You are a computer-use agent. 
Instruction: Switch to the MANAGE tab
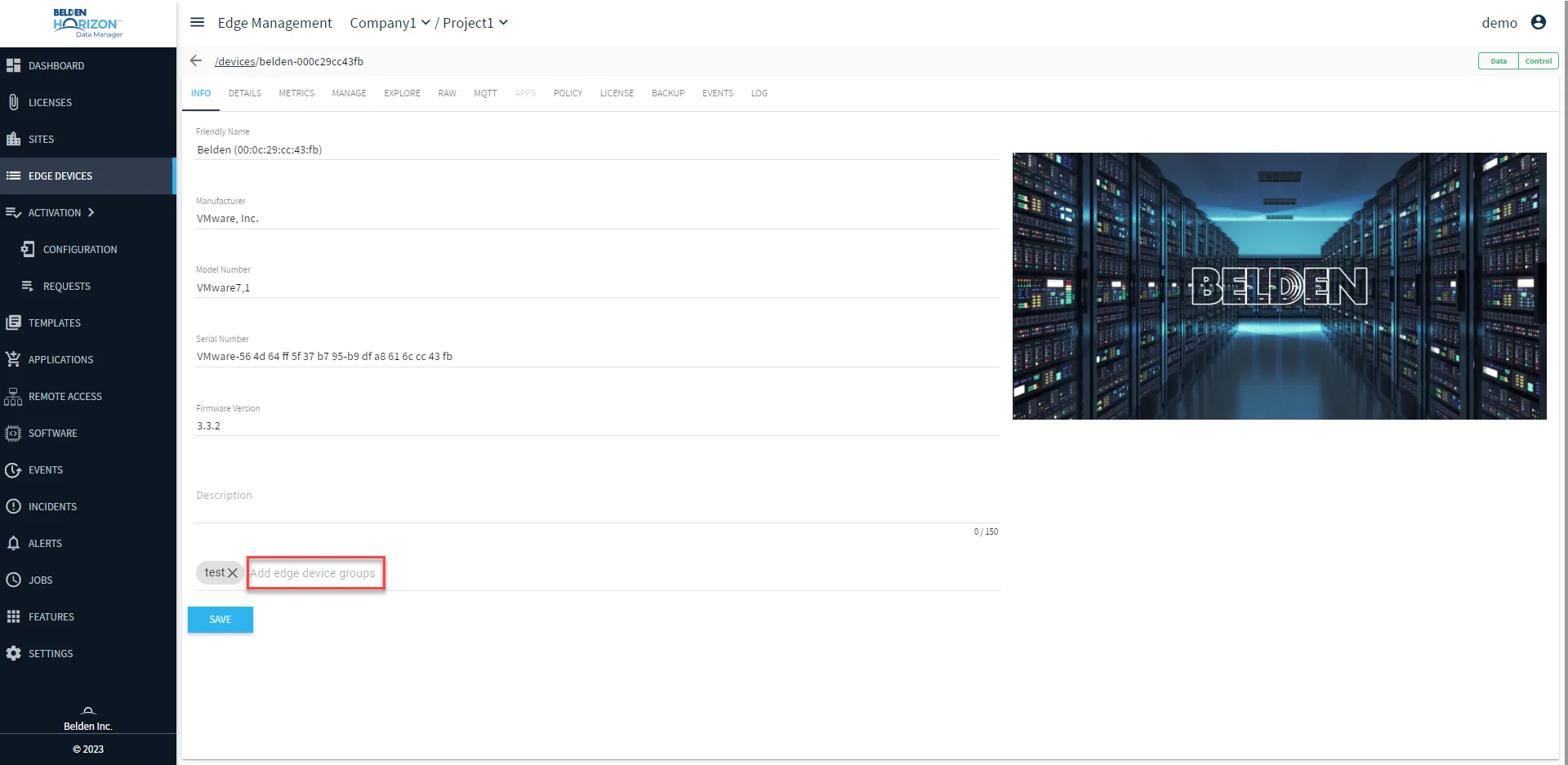coord(349,93)
